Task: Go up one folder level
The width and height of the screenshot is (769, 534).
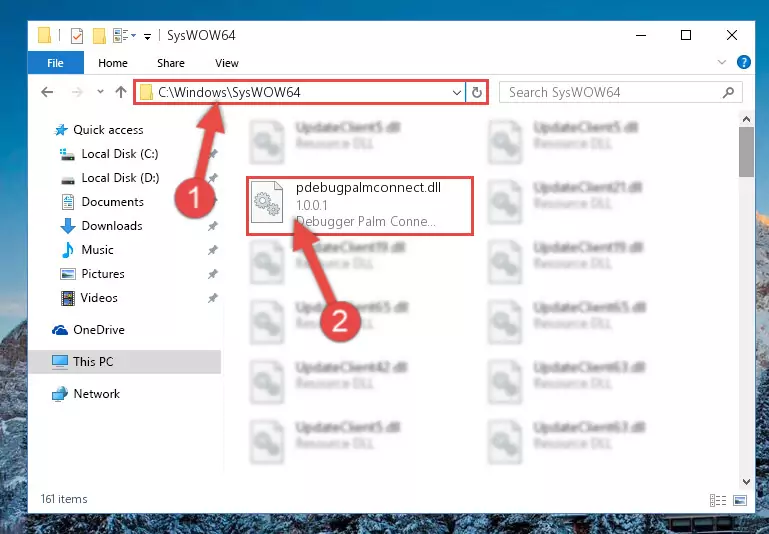Action: (121, 92)
